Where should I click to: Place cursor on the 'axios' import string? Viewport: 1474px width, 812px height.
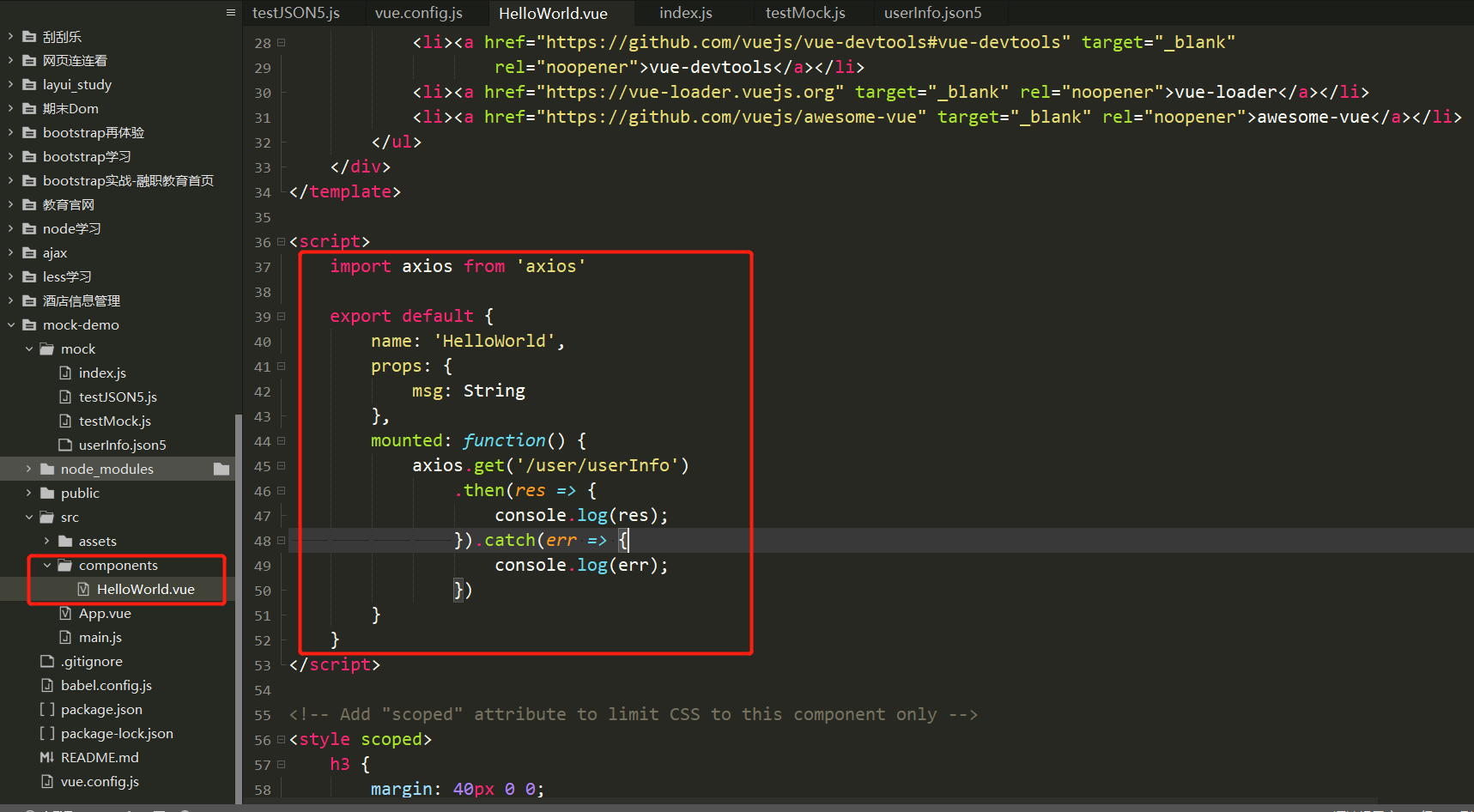pos(550,266)
